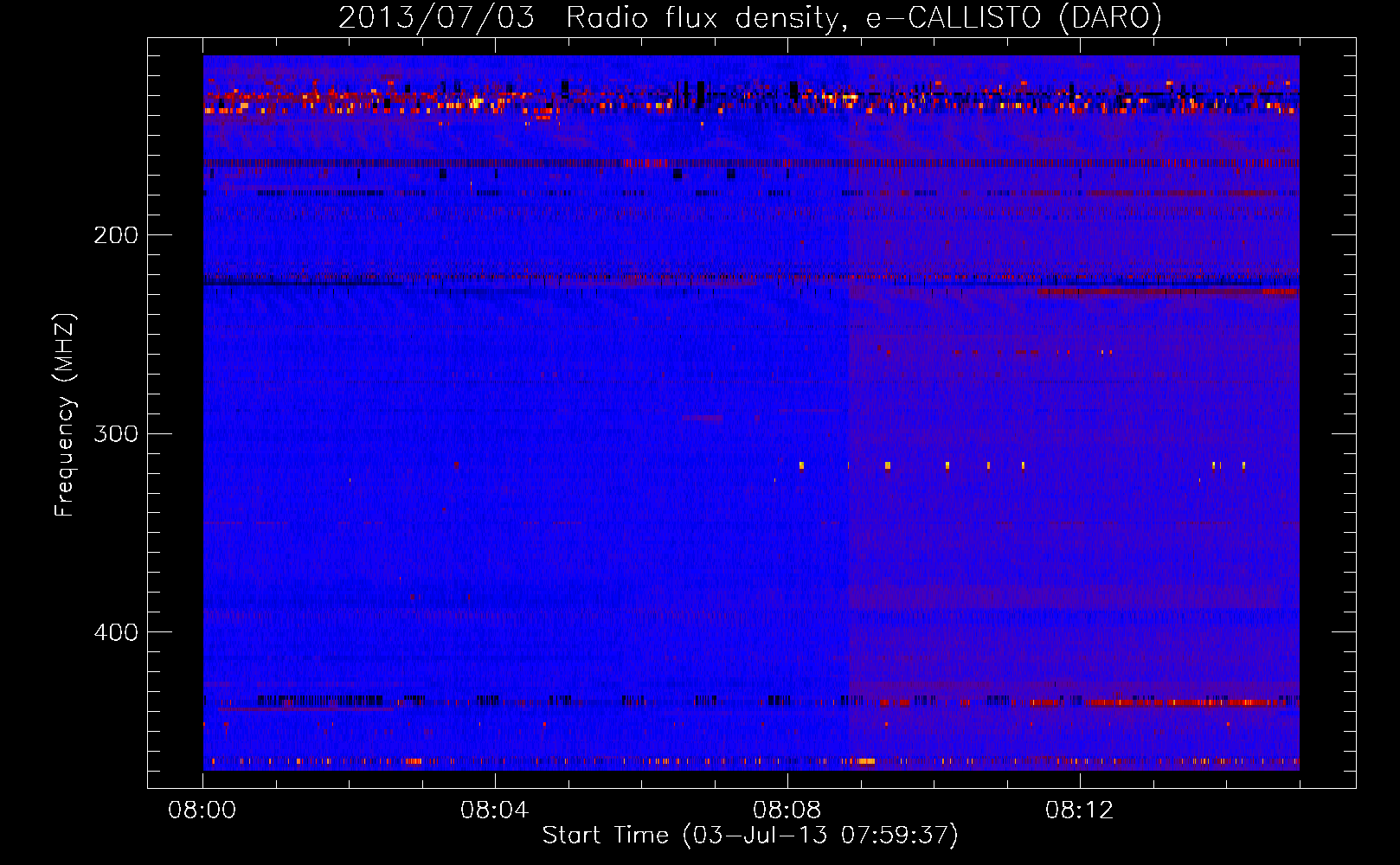Screen dimensions: 1400x865
Task: Click the 'Start Time (03-Jul-13 07:59:37)' axis label
Action: [750, 836]
